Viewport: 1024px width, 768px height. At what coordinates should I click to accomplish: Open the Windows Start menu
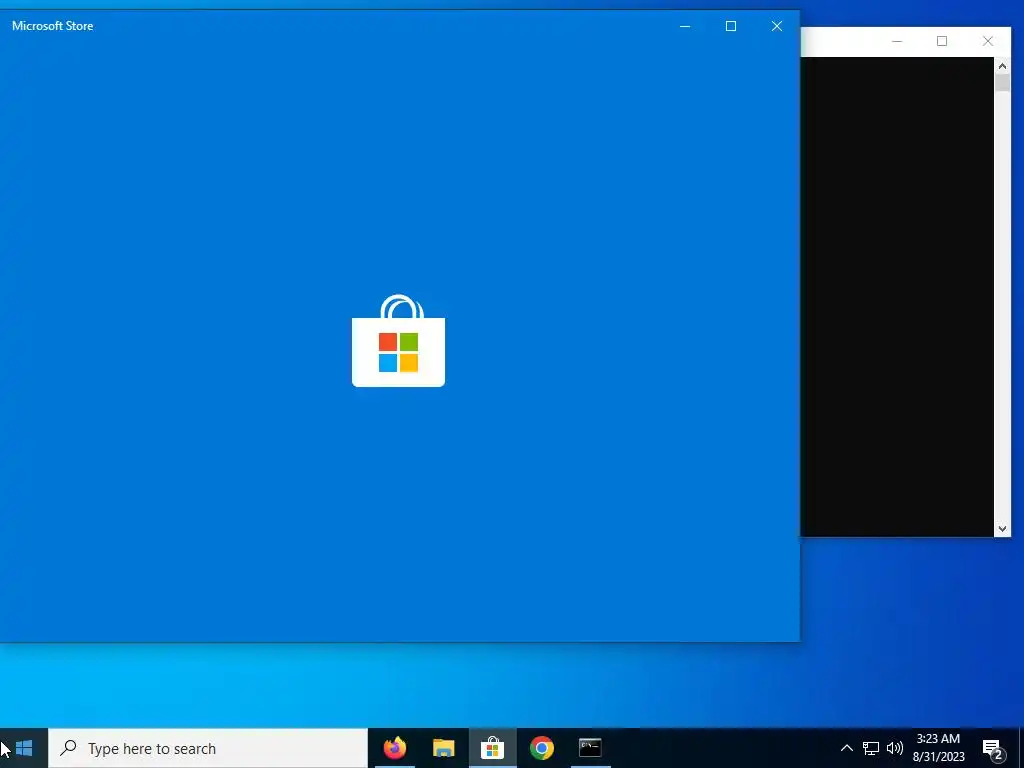(24, 748)
